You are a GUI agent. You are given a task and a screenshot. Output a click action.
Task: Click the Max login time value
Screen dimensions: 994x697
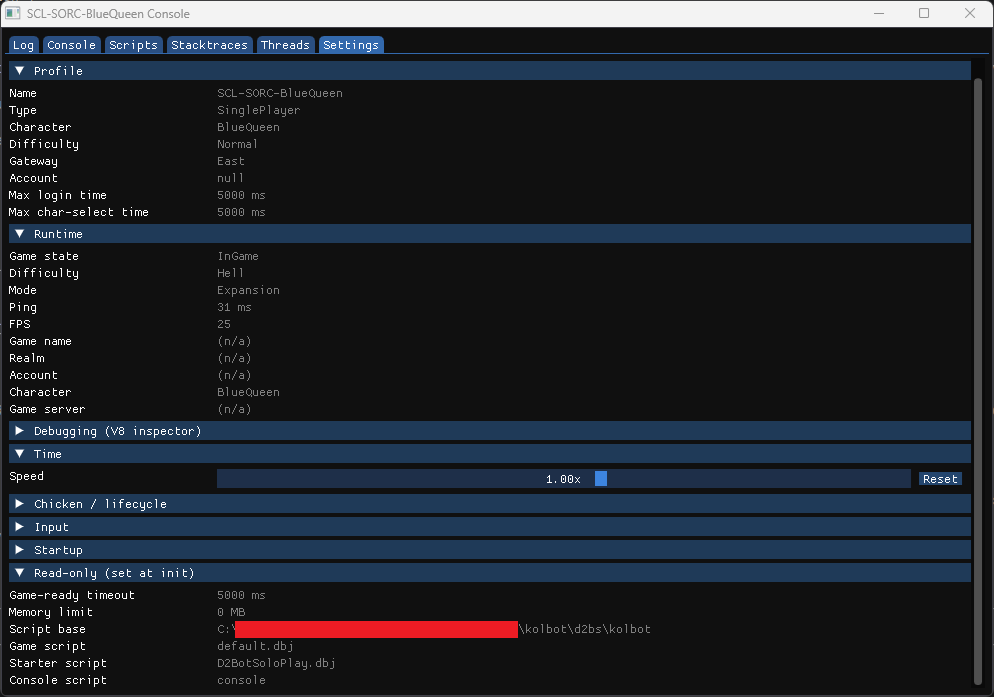pos(241,195)
